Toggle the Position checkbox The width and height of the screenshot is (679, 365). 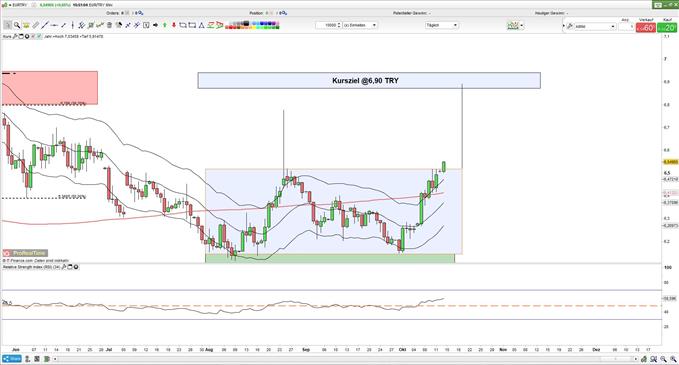click(x=272, y=13)
